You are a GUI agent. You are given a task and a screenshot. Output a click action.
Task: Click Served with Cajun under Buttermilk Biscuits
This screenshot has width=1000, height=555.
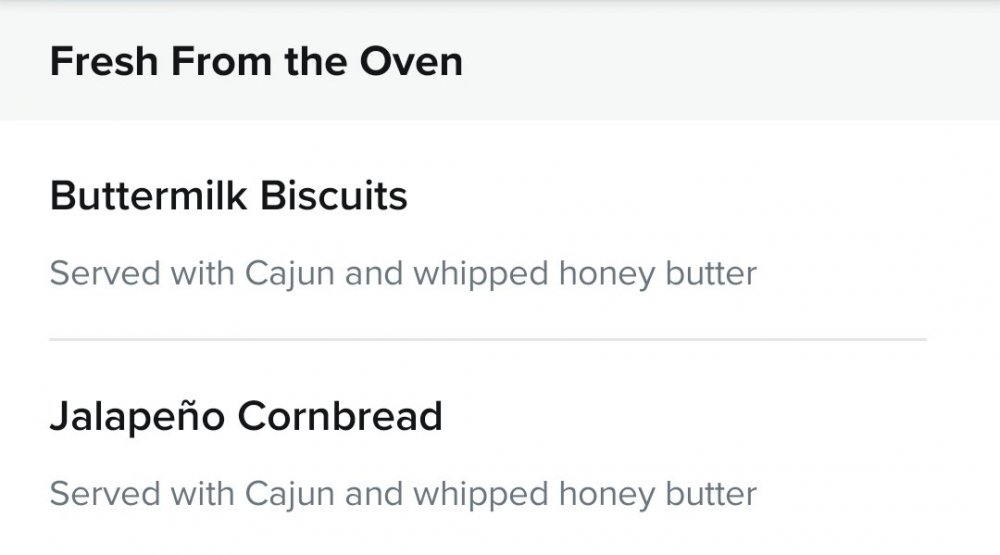click(192, 274)
